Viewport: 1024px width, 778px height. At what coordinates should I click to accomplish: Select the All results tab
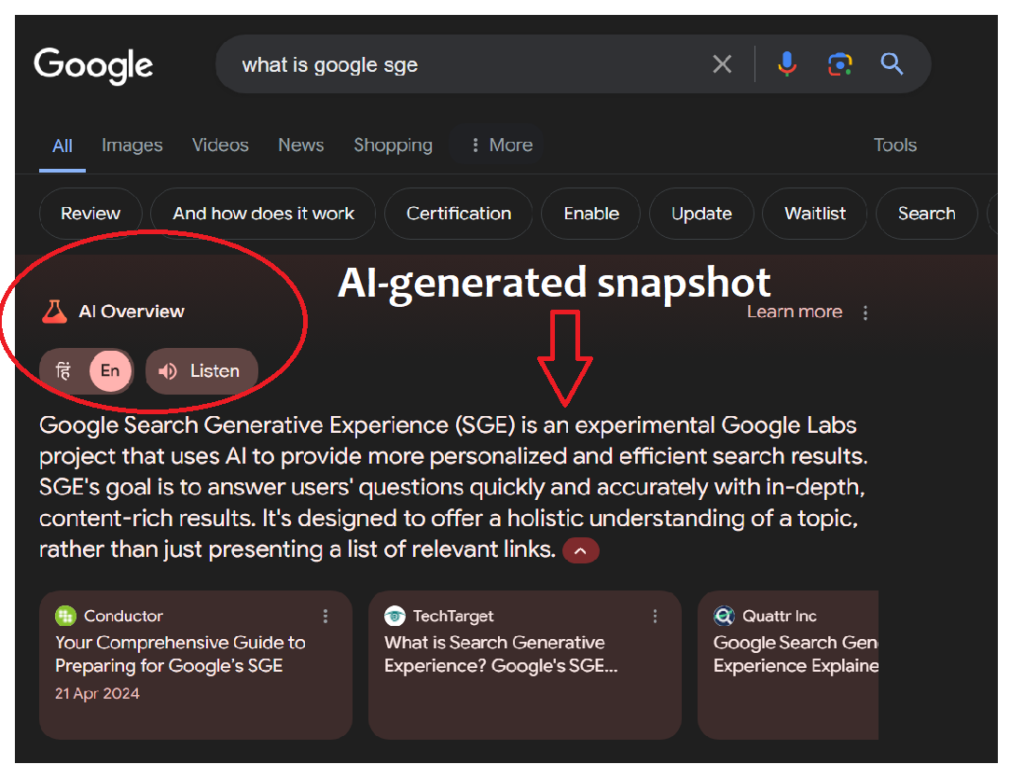(x=62, y=146)
